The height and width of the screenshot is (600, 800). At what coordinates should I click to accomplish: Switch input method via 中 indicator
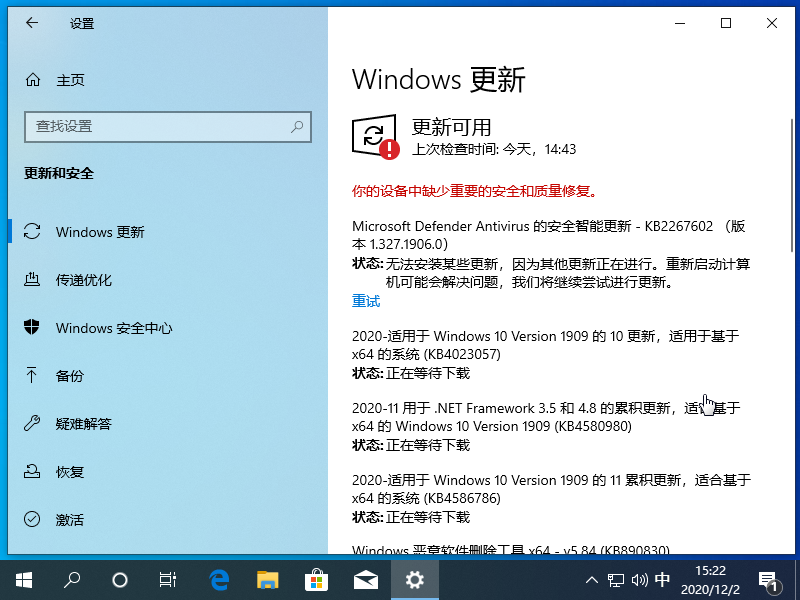click(662, 580)
